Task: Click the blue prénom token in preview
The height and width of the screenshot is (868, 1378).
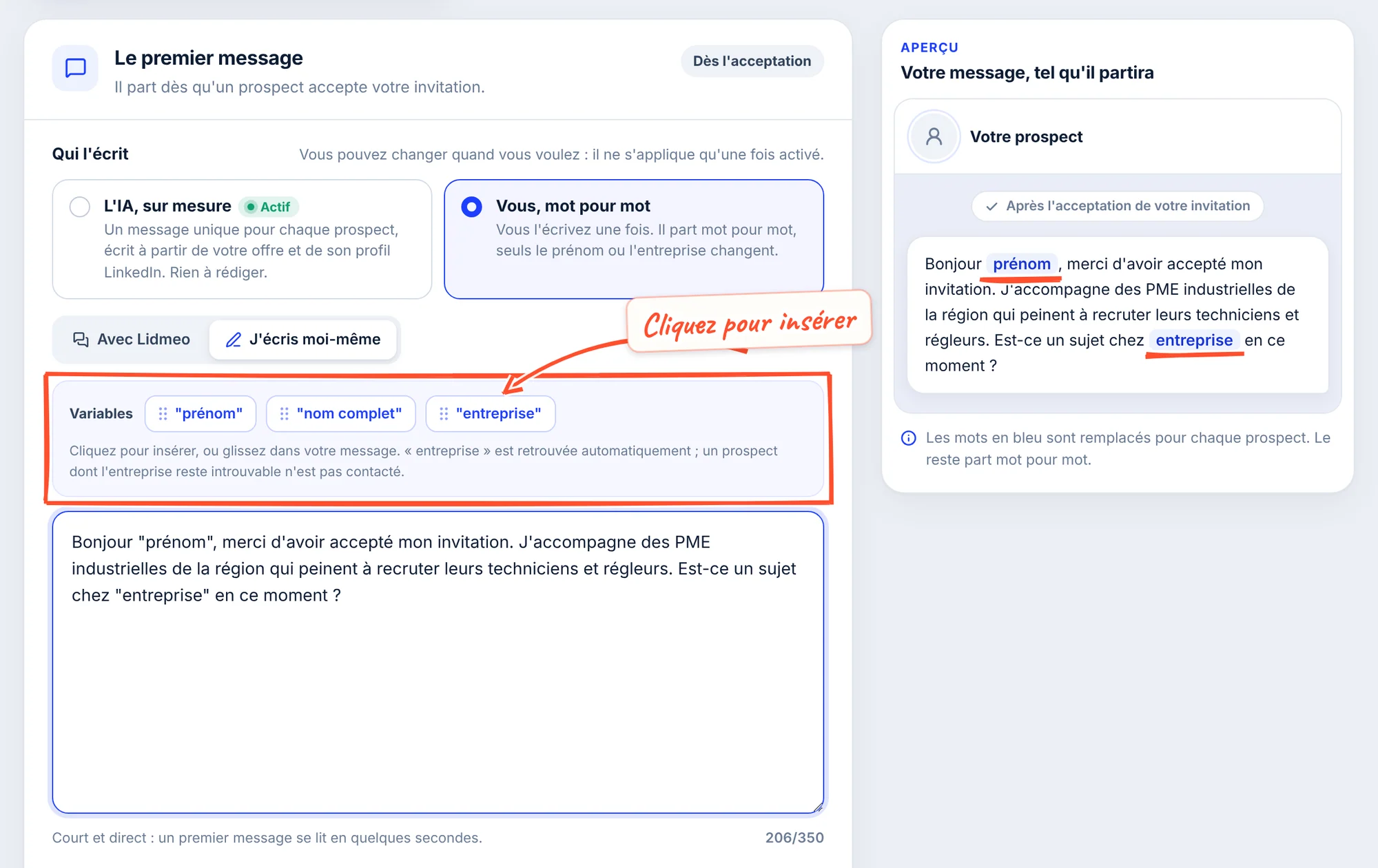Action: (1022, 264)
